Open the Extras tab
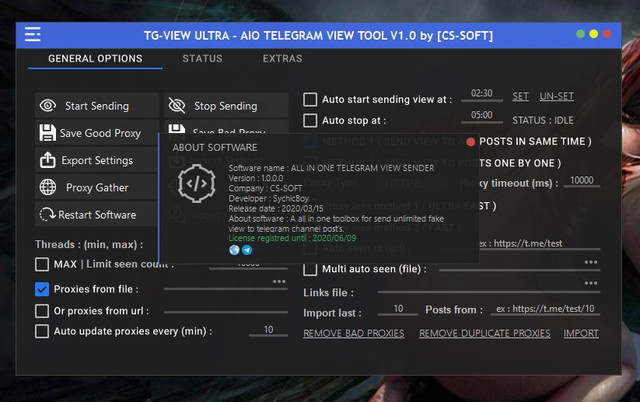The width and height of the screenshot is (640, 402). click(282, 59)
